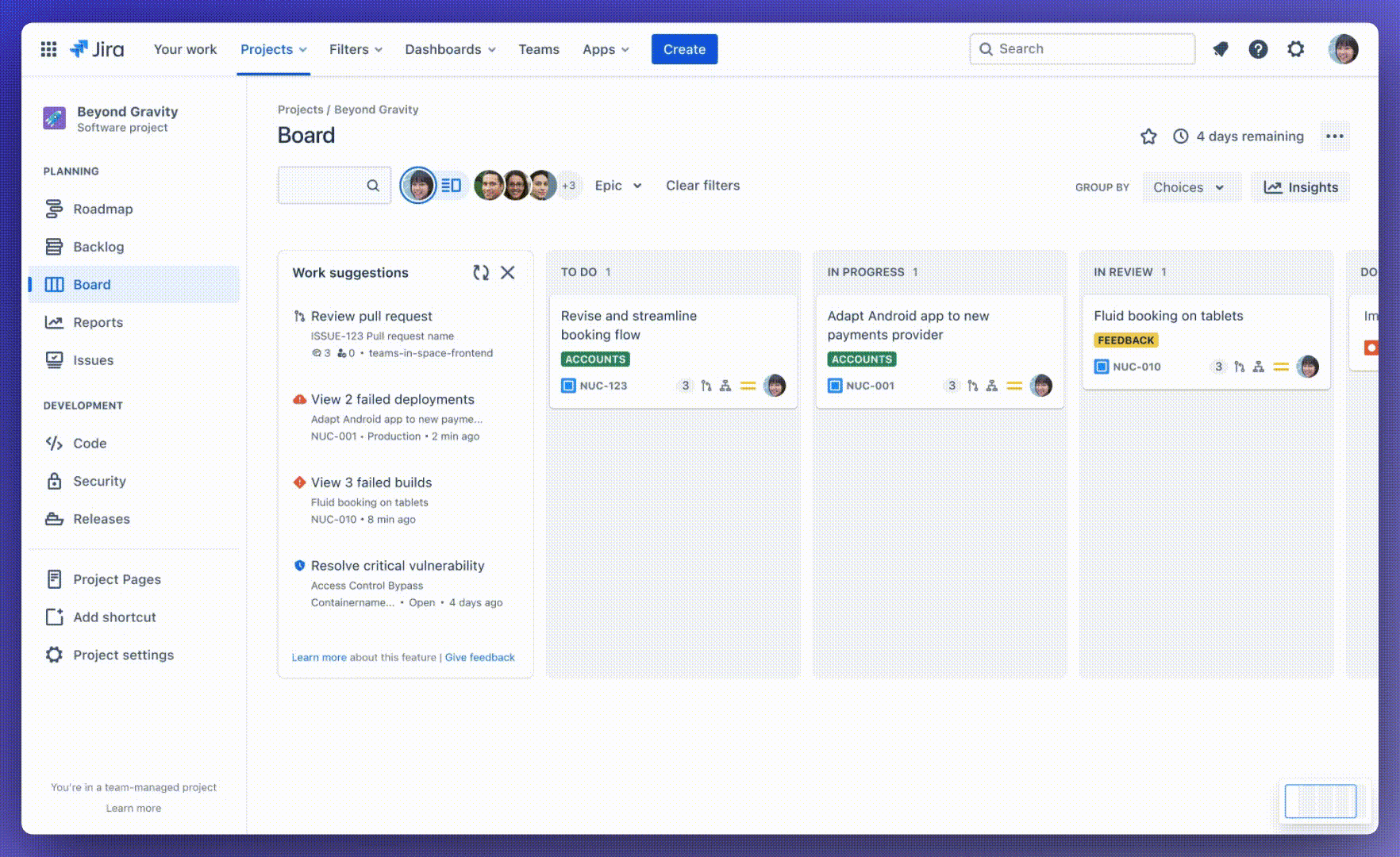The image size is (1400, 857).
Task: Go to Your work
Action: (x=185, y=49)
